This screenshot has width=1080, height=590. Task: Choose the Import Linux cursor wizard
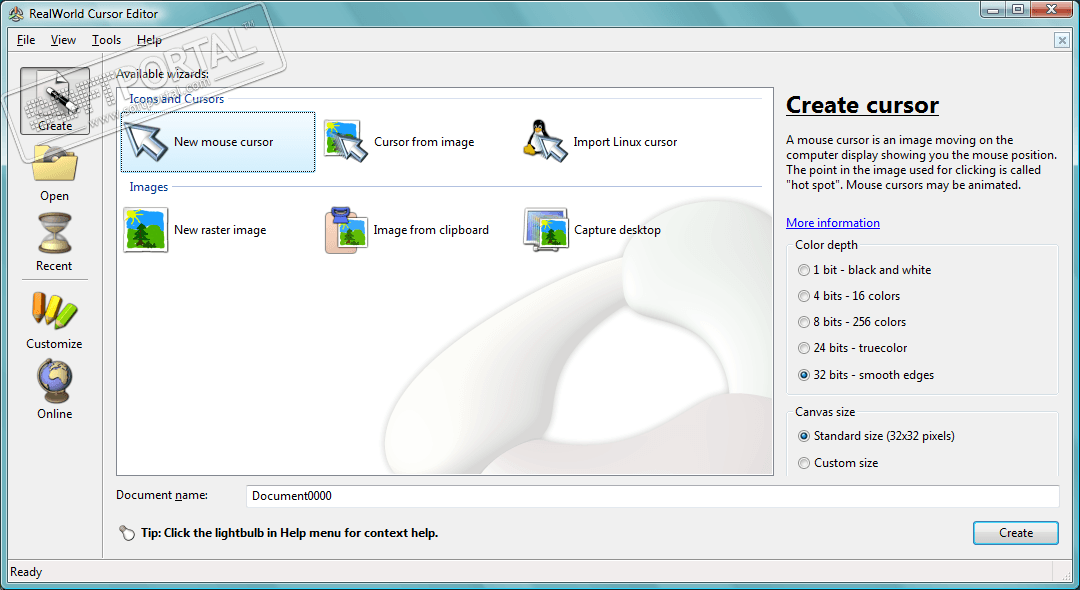click(x=600, y=142)
